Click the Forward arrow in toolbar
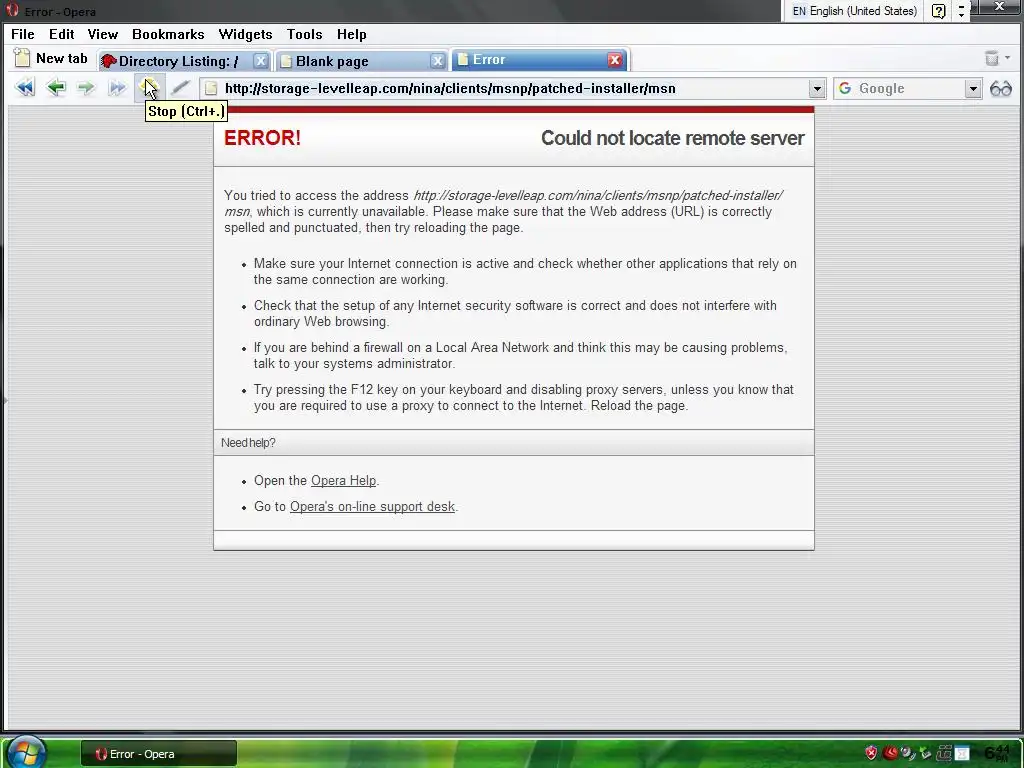 pyautogui.click(x=86, y=88)
